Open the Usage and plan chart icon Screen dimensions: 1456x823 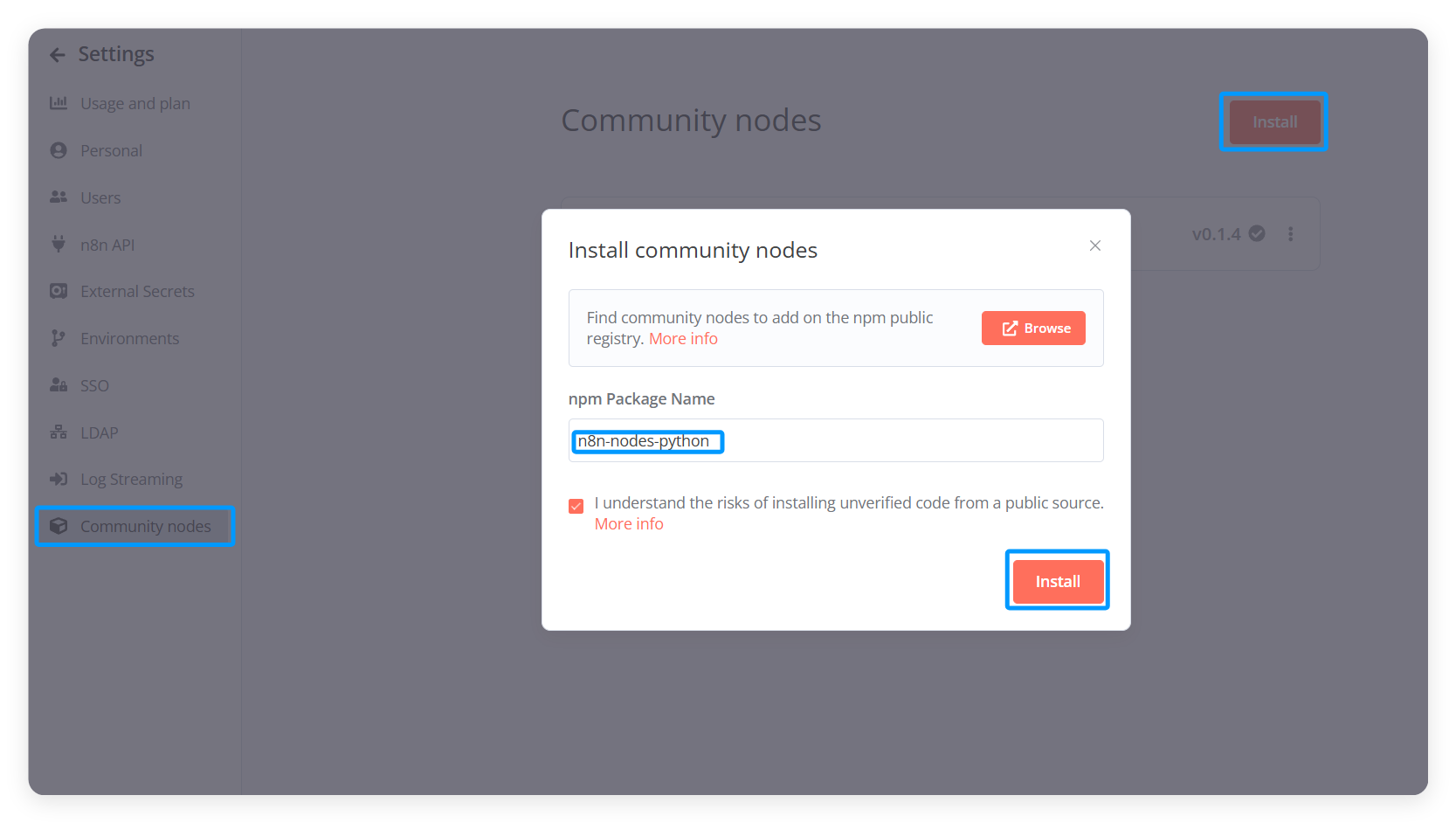pos(59,103)
